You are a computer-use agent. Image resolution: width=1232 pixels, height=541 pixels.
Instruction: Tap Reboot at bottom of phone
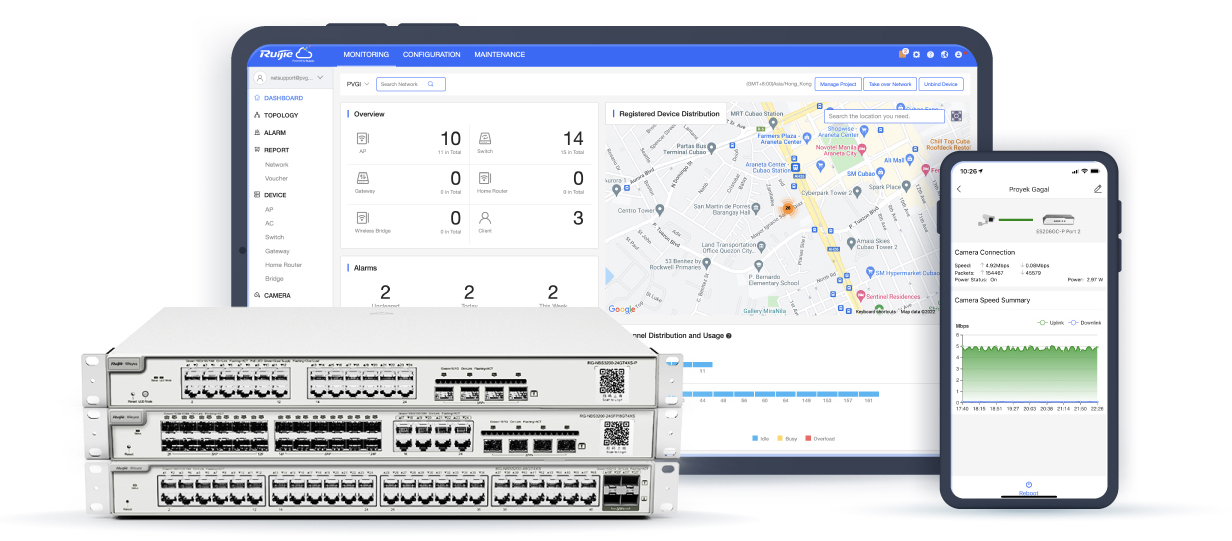(1028, 488)
